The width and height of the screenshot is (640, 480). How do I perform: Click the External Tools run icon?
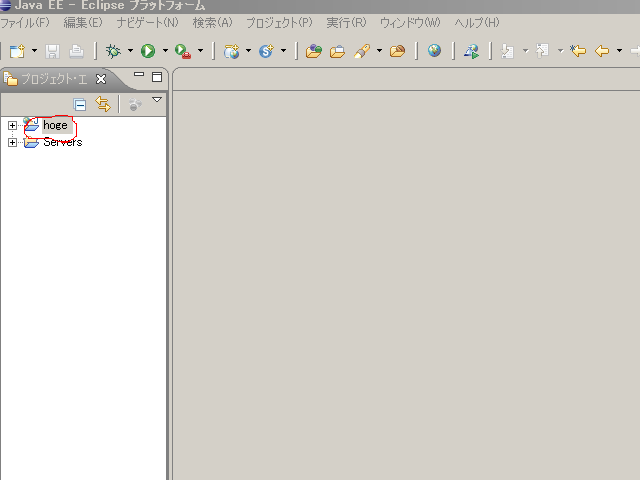[183, 51]
